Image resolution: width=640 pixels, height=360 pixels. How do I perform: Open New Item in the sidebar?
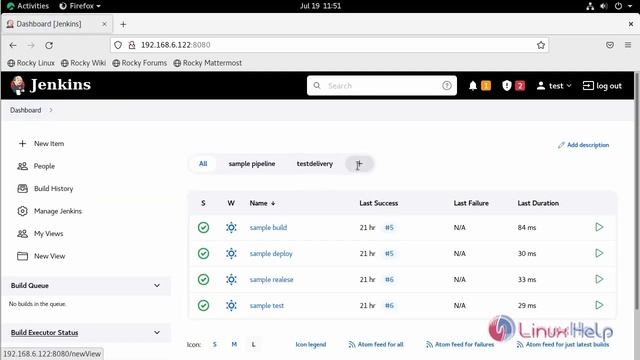click(41, 144)
